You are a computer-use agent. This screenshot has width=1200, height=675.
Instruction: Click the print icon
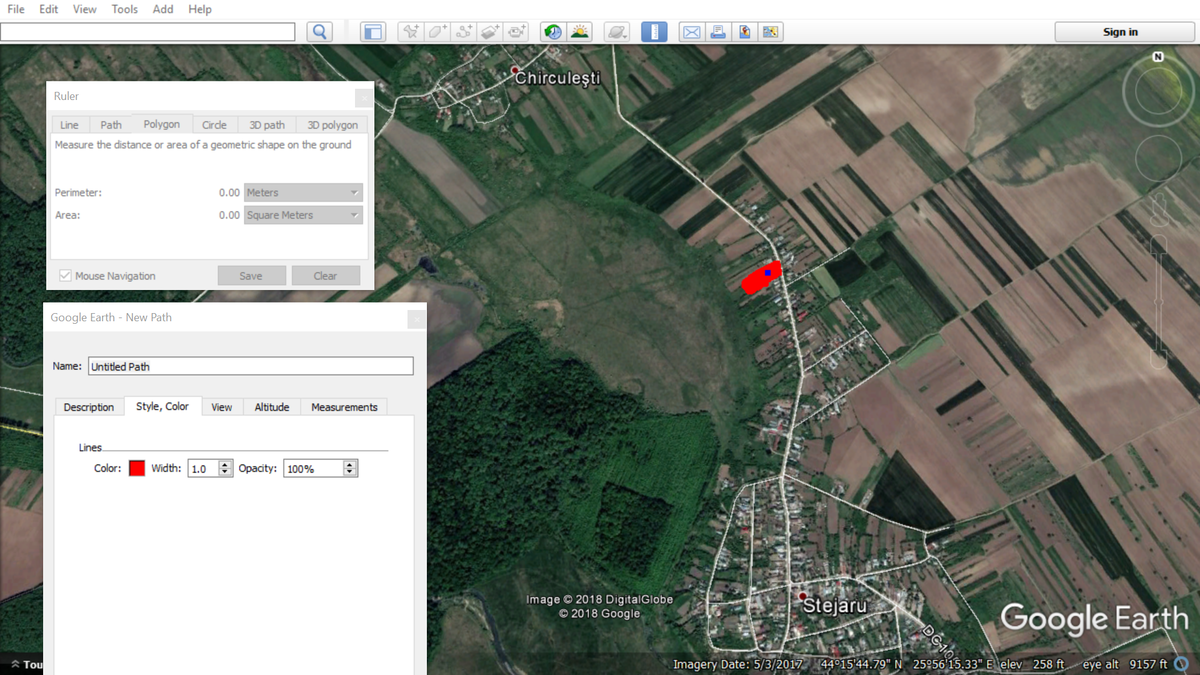[717, 32]
